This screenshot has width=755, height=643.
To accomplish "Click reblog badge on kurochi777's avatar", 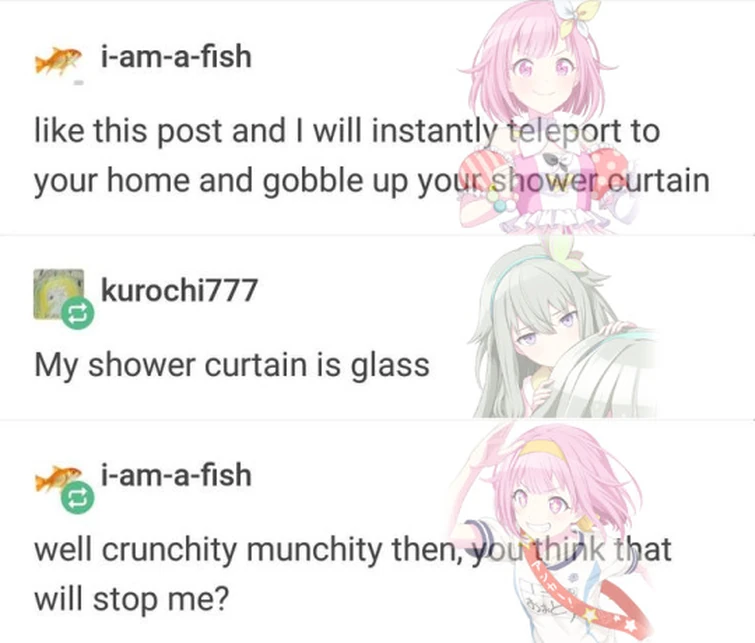I will click(x=78, y=314).
